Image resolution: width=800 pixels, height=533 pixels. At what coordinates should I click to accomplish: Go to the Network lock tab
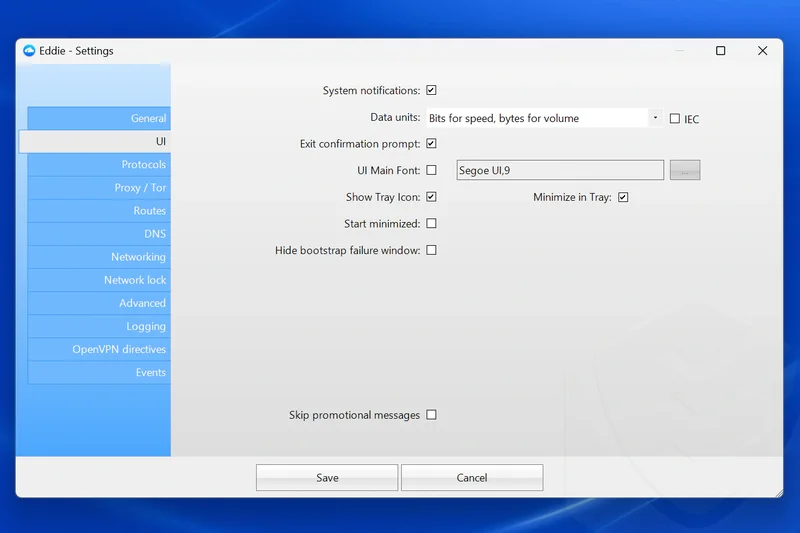99,280
